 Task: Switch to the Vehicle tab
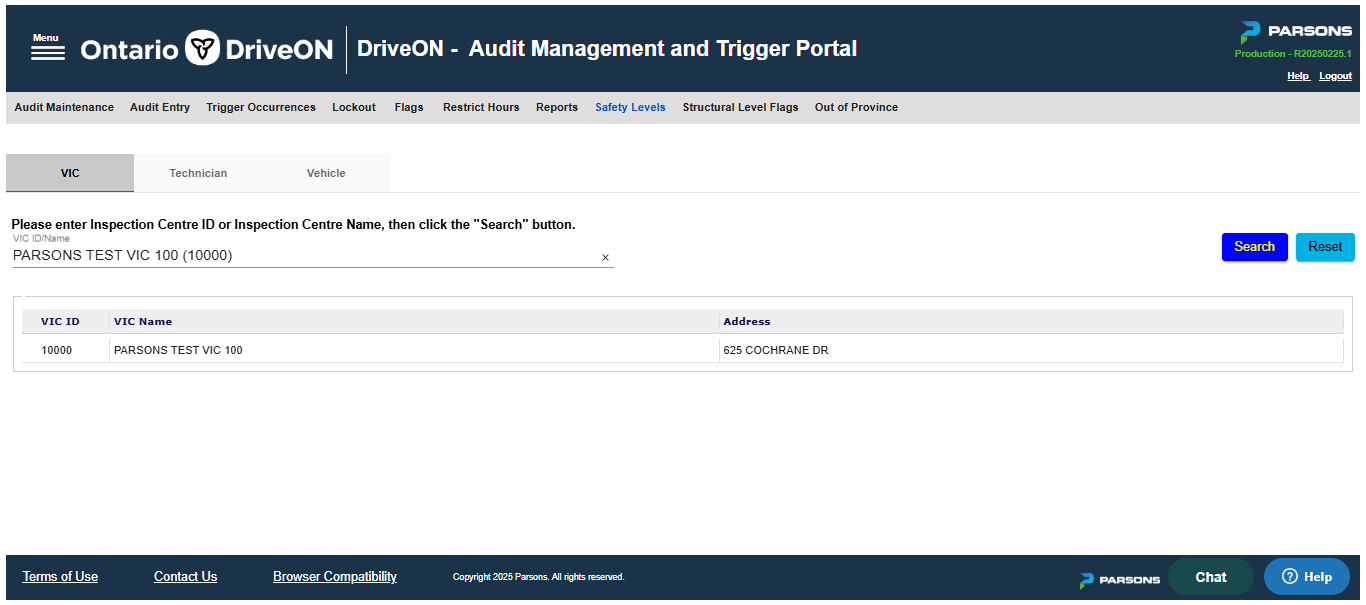326,173
